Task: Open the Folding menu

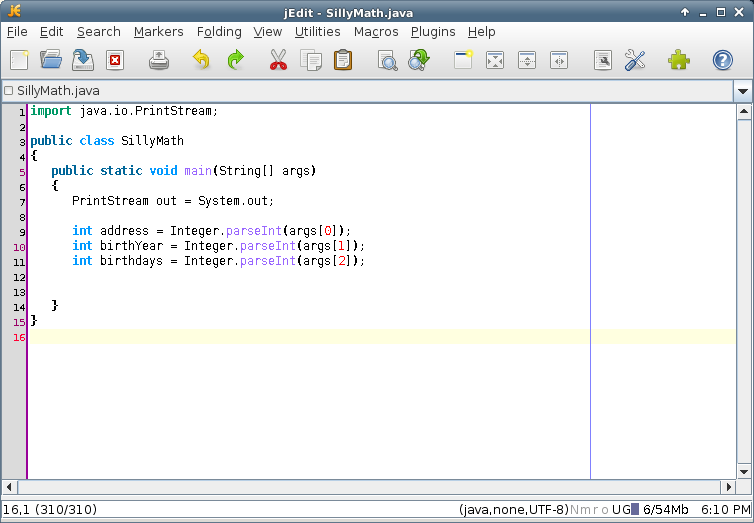Action: 219,32
